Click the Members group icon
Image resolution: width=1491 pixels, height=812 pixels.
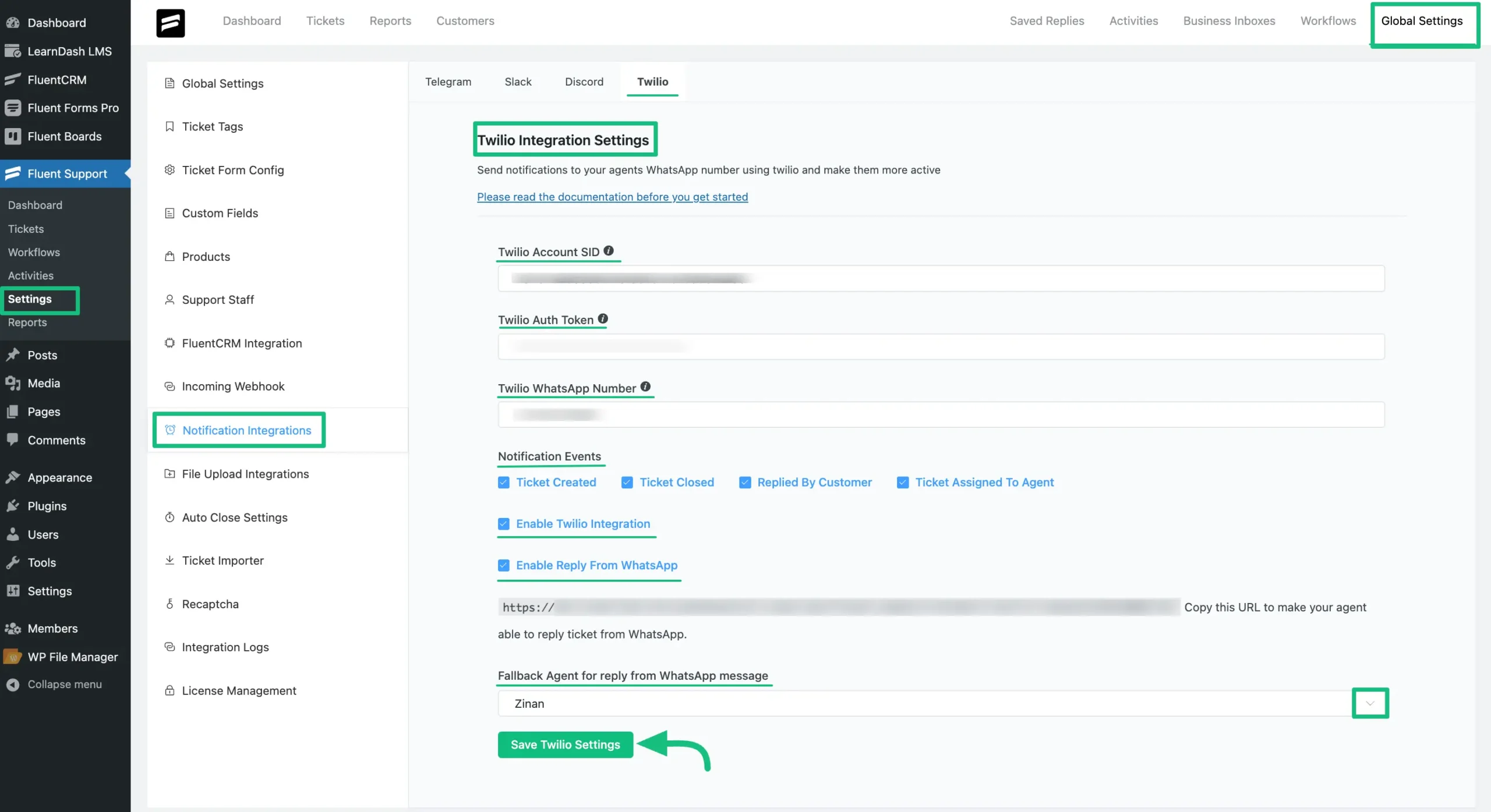13,629
